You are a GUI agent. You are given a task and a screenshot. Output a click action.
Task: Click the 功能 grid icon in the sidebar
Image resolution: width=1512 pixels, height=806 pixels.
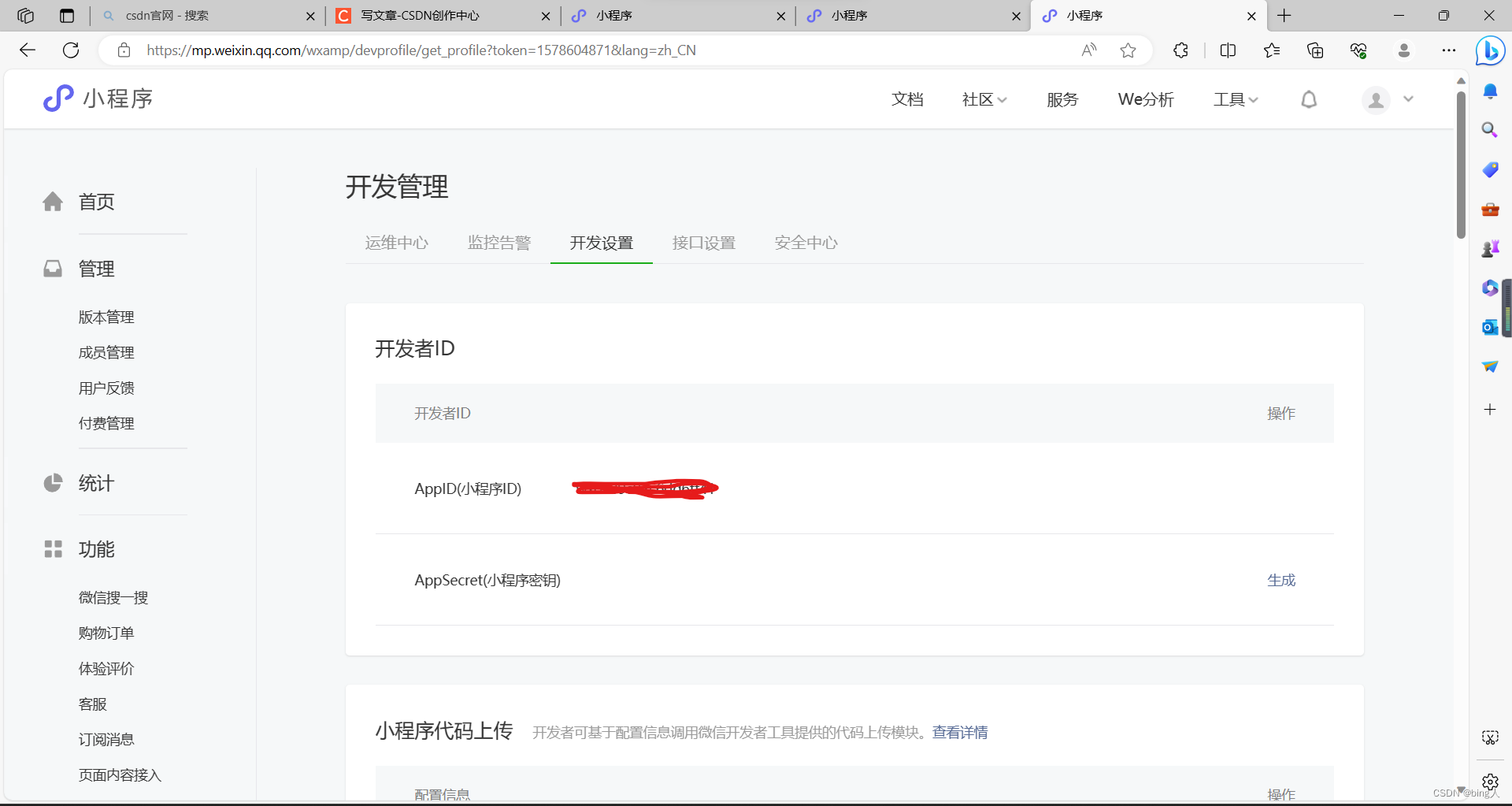[53, 549]
